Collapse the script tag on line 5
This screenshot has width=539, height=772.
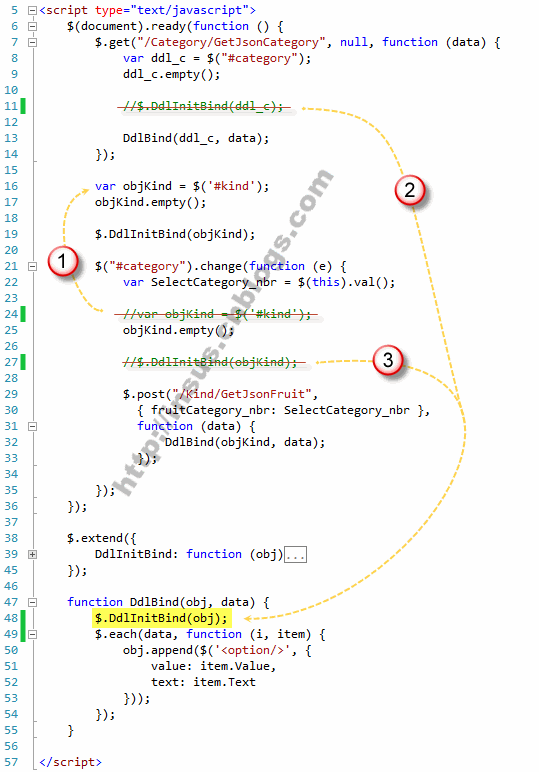click(32, 10)
